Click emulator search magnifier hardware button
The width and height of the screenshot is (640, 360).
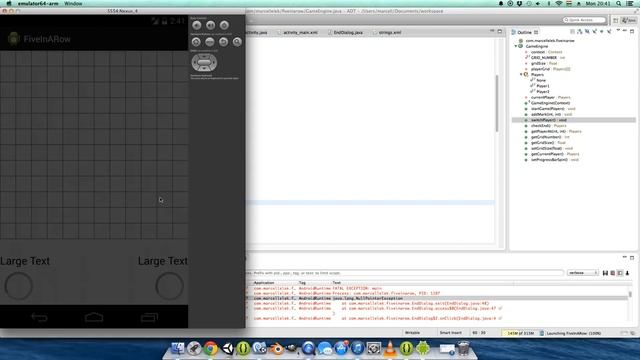click(x=237, y=42)
